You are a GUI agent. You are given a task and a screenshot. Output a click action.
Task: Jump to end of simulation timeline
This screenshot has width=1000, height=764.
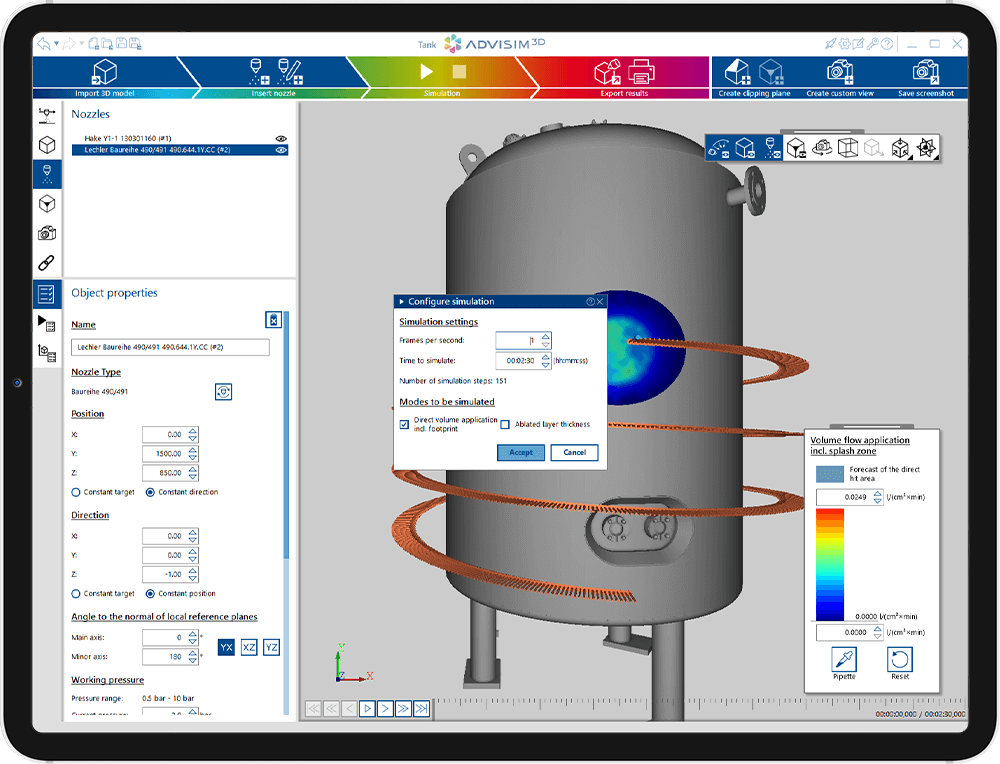(x=422, y=709)
